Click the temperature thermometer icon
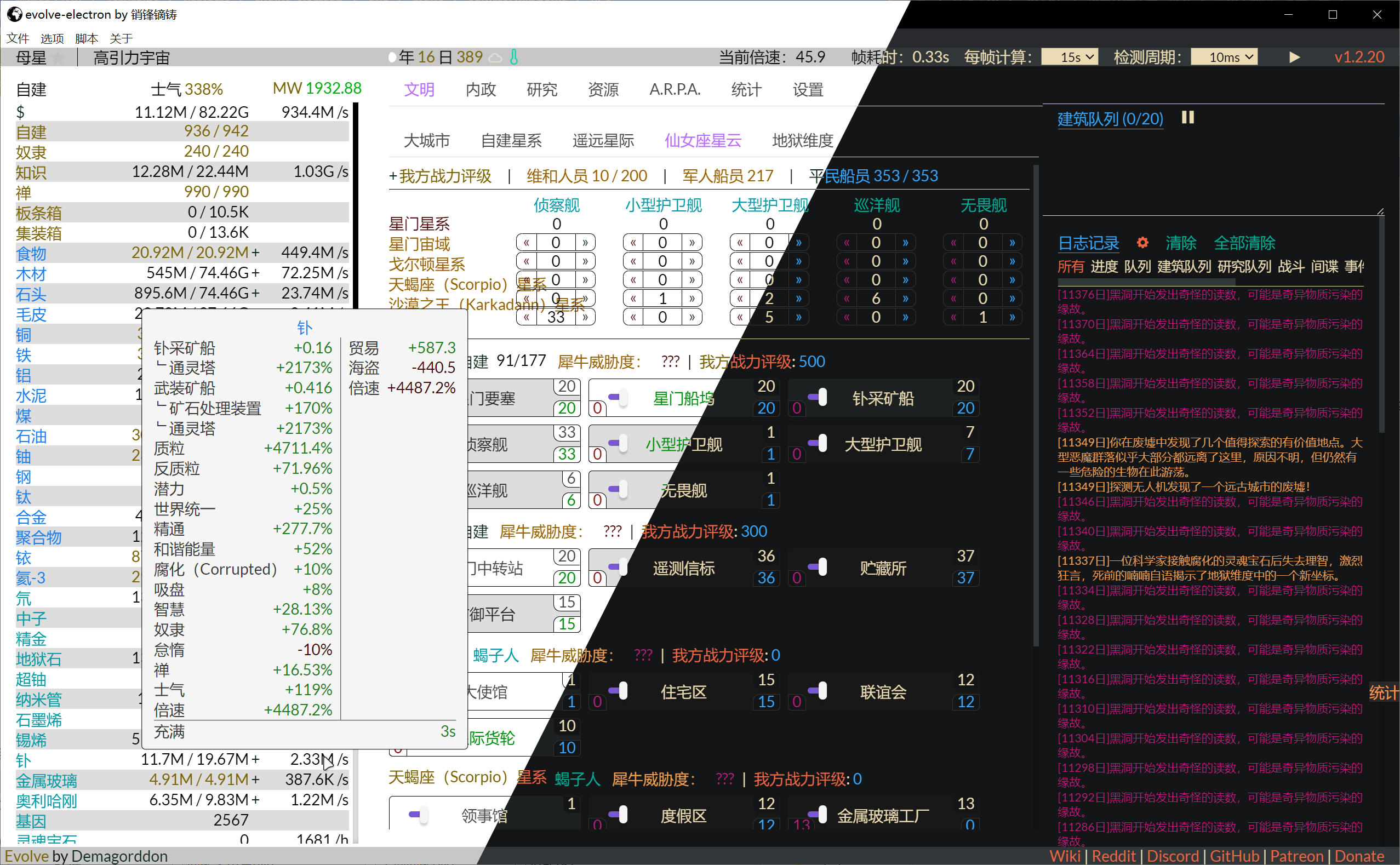 (x=514, y=57)
